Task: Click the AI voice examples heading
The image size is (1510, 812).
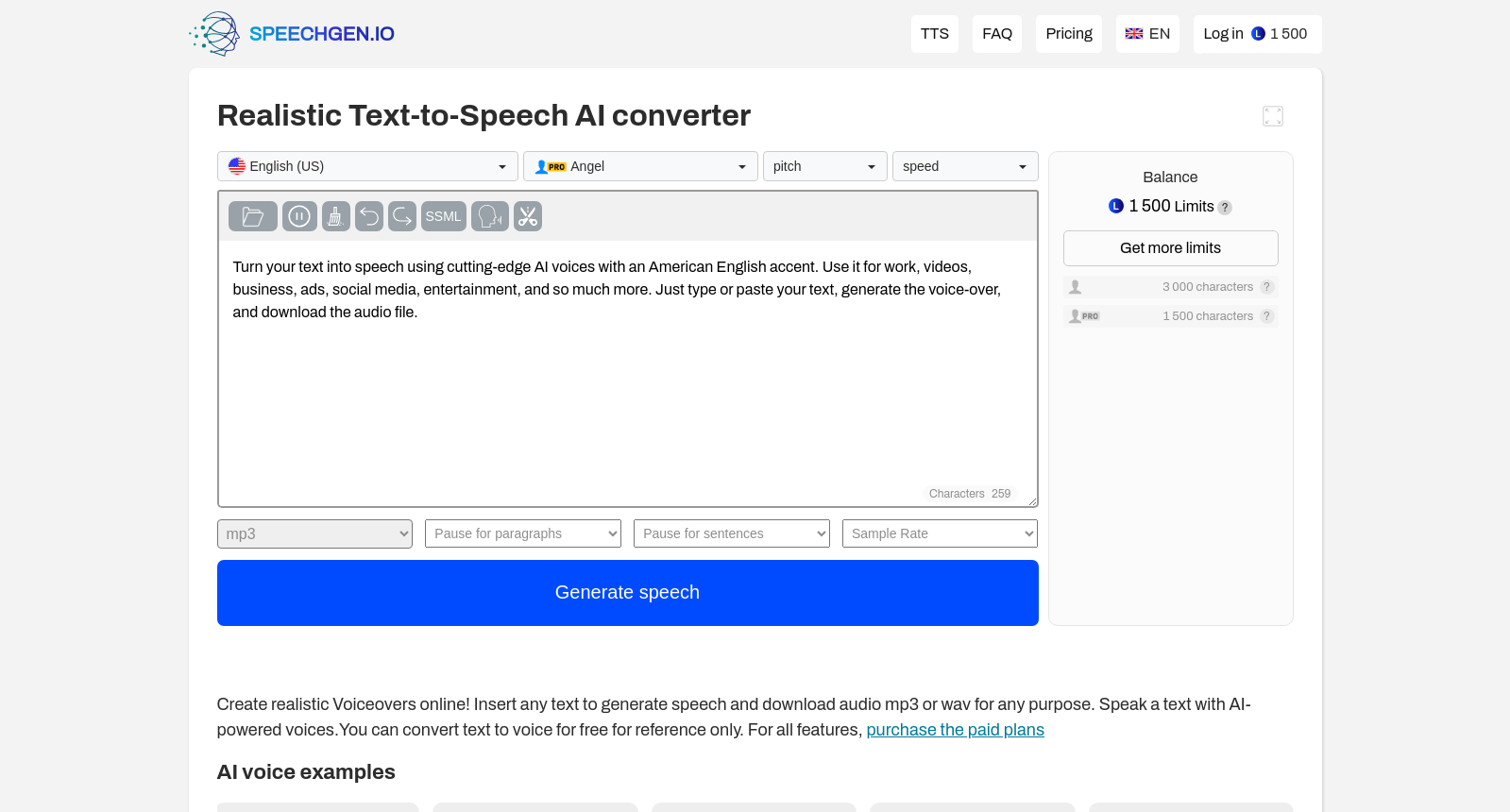Action: point(306,772)
